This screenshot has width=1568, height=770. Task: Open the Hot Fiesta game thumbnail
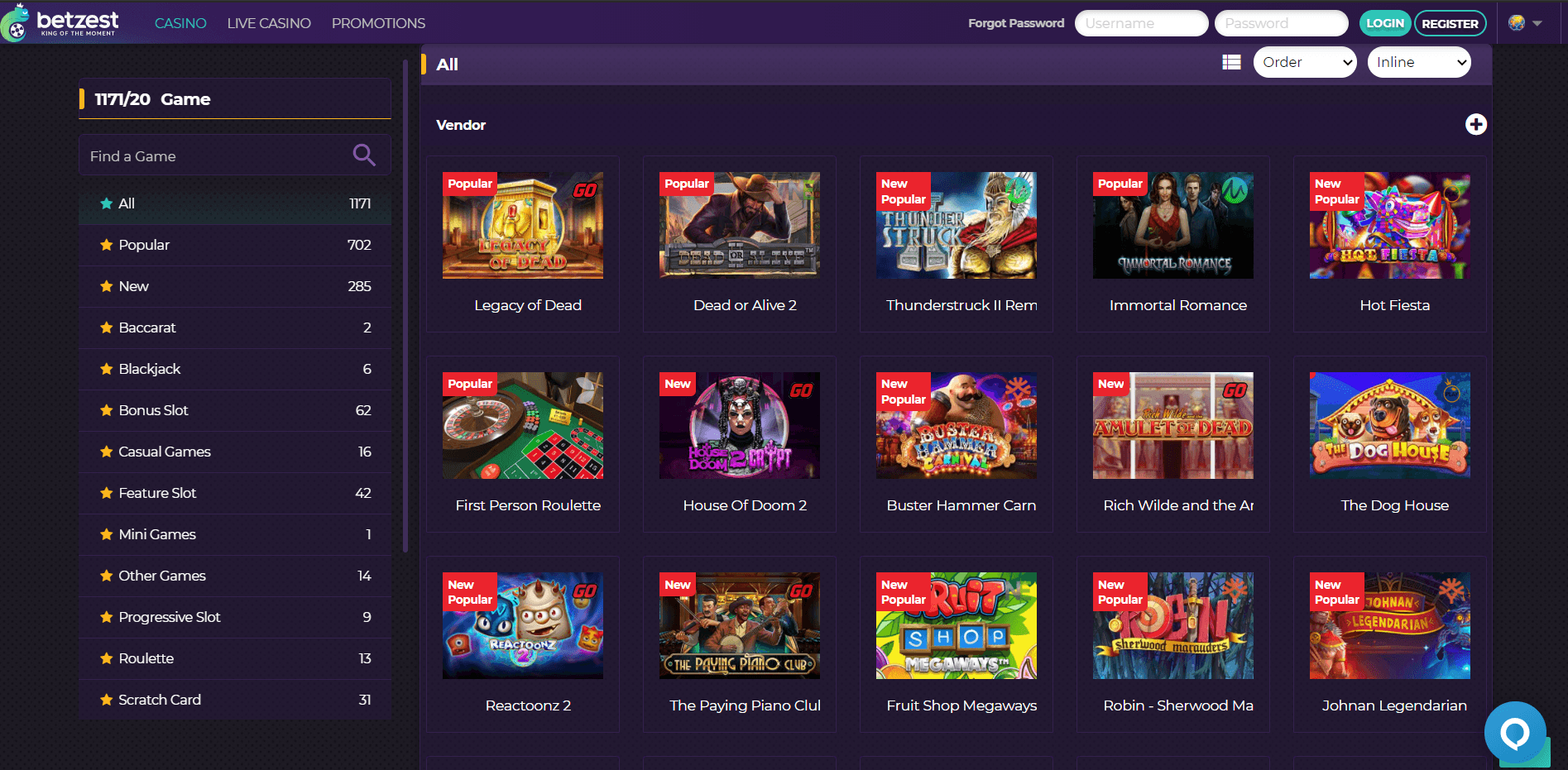1389,225
